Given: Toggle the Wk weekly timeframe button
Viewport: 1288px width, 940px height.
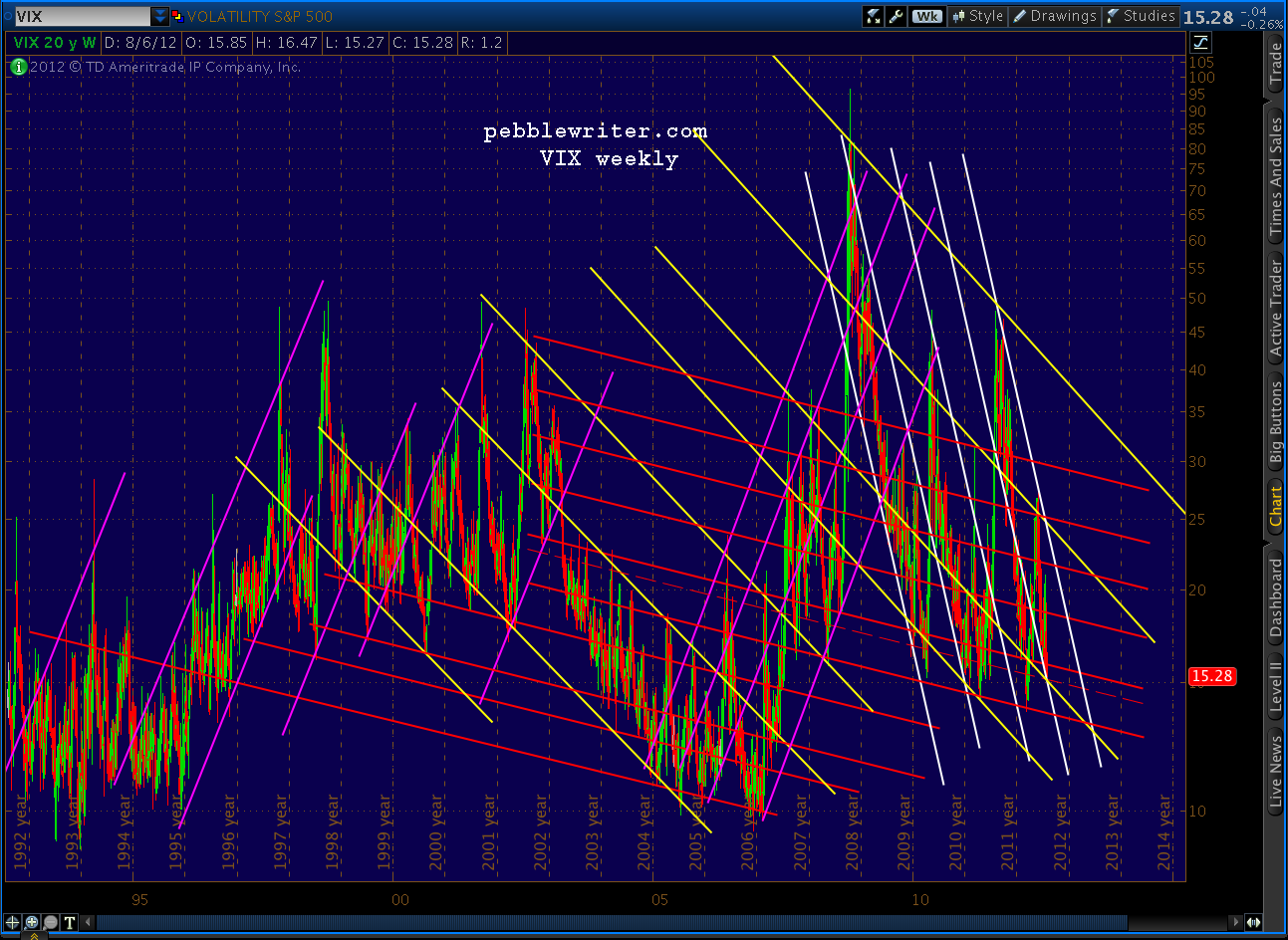Looking at the screenshot, I should click(926, 16).
